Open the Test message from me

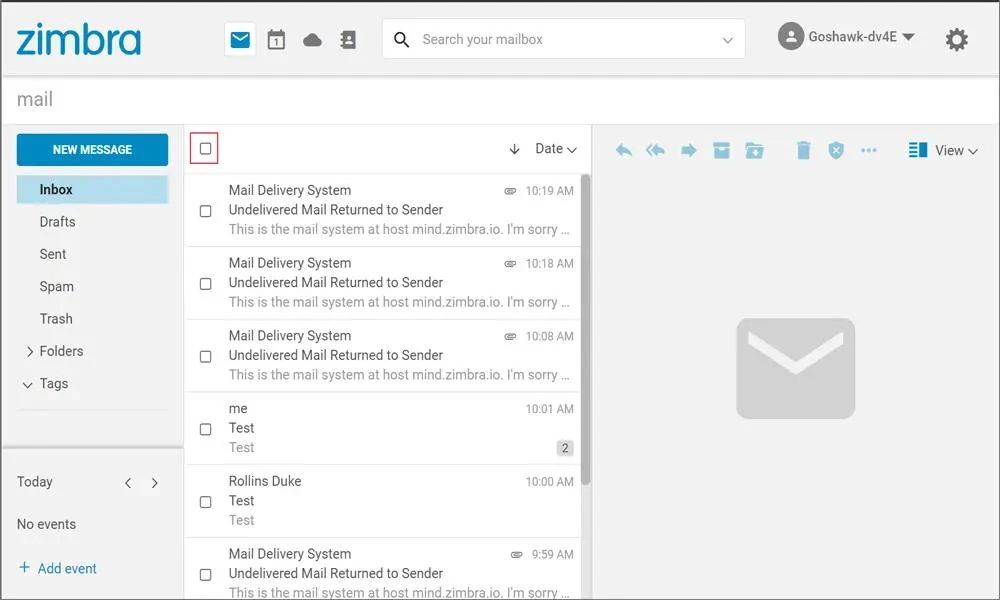(383, 428)
